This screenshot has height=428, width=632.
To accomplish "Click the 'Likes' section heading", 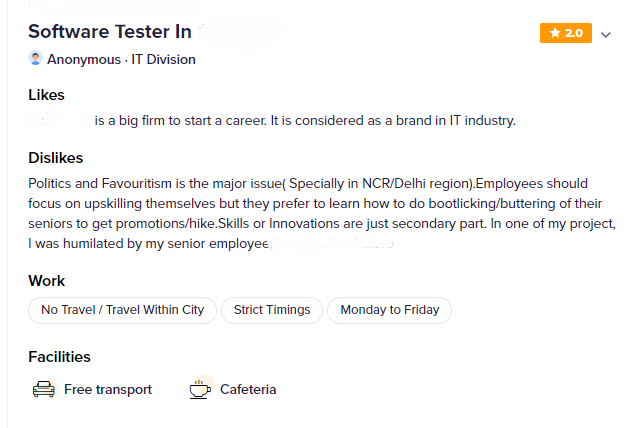I will [46, 95].
